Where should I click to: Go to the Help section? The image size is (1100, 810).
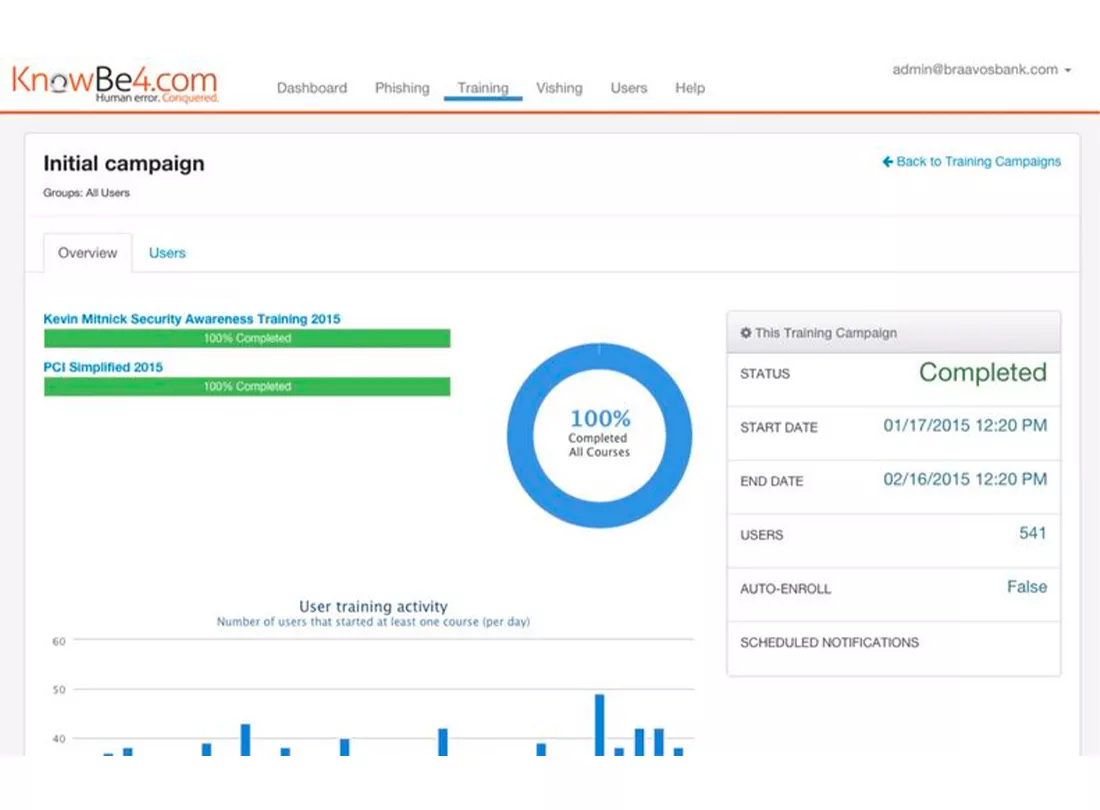coord(689,88)
